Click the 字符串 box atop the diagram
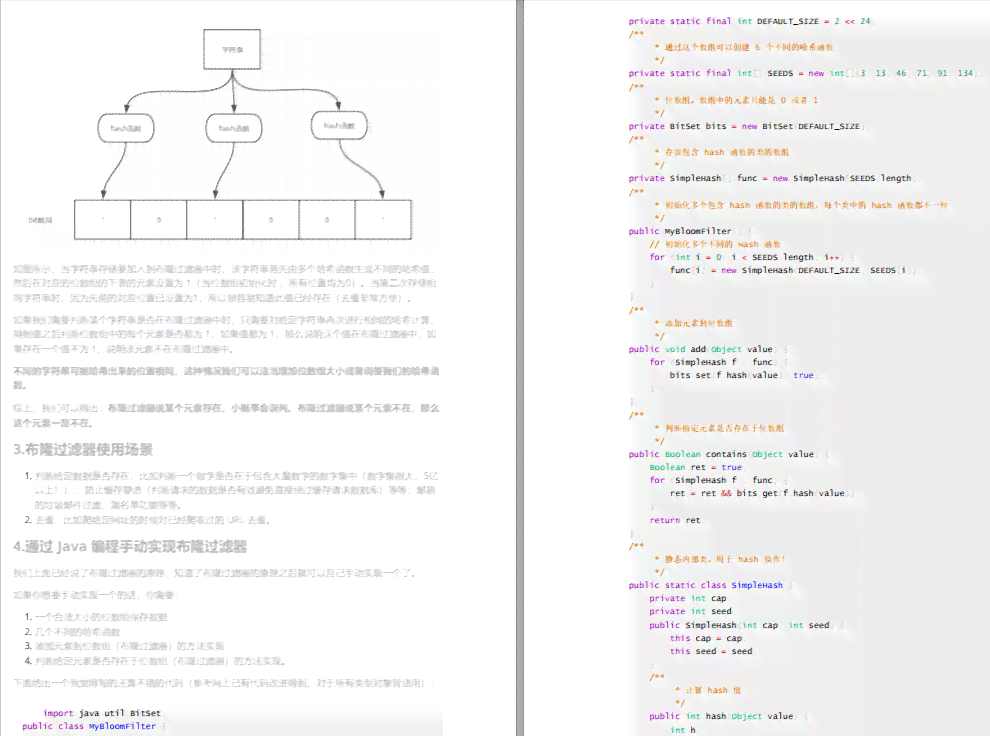 click(x=232, y=49)
